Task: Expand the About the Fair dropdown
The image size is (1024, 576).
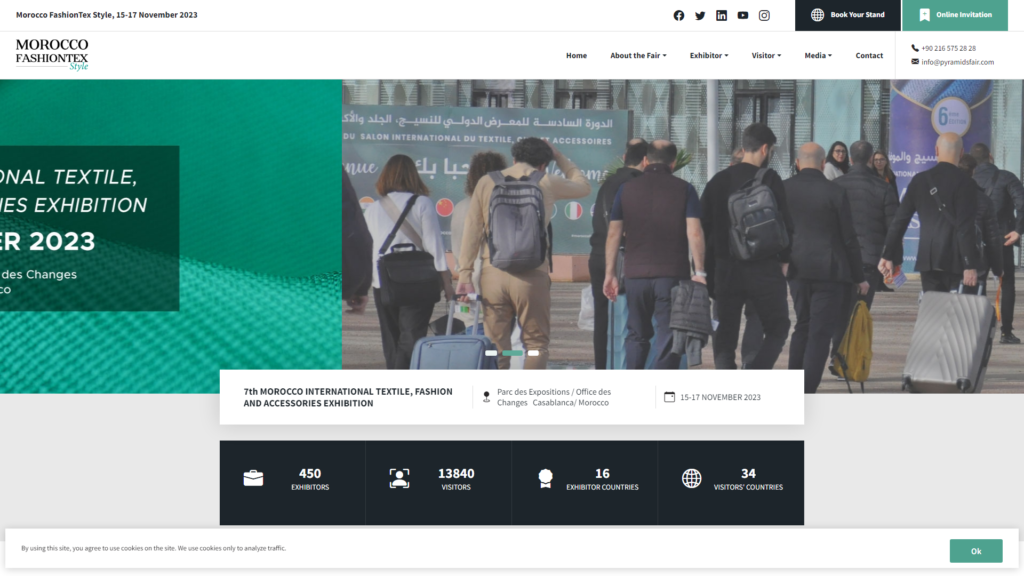Action: (x=638, y=56)
